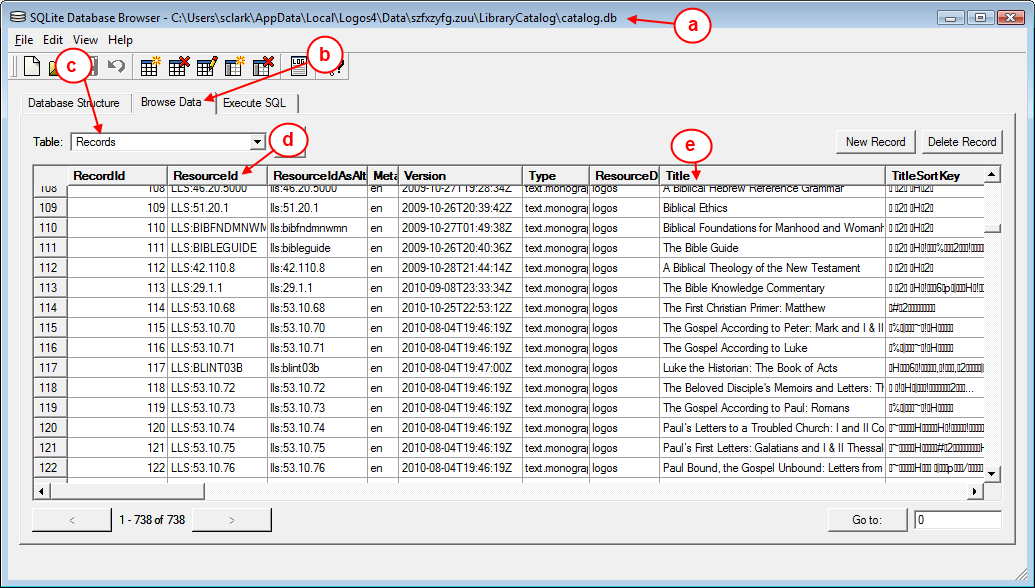This screenshot has width=1035, height=588.
Task: Click the '2009-10-28T21:44:14Z' version cell
Action: coord(460,268)
